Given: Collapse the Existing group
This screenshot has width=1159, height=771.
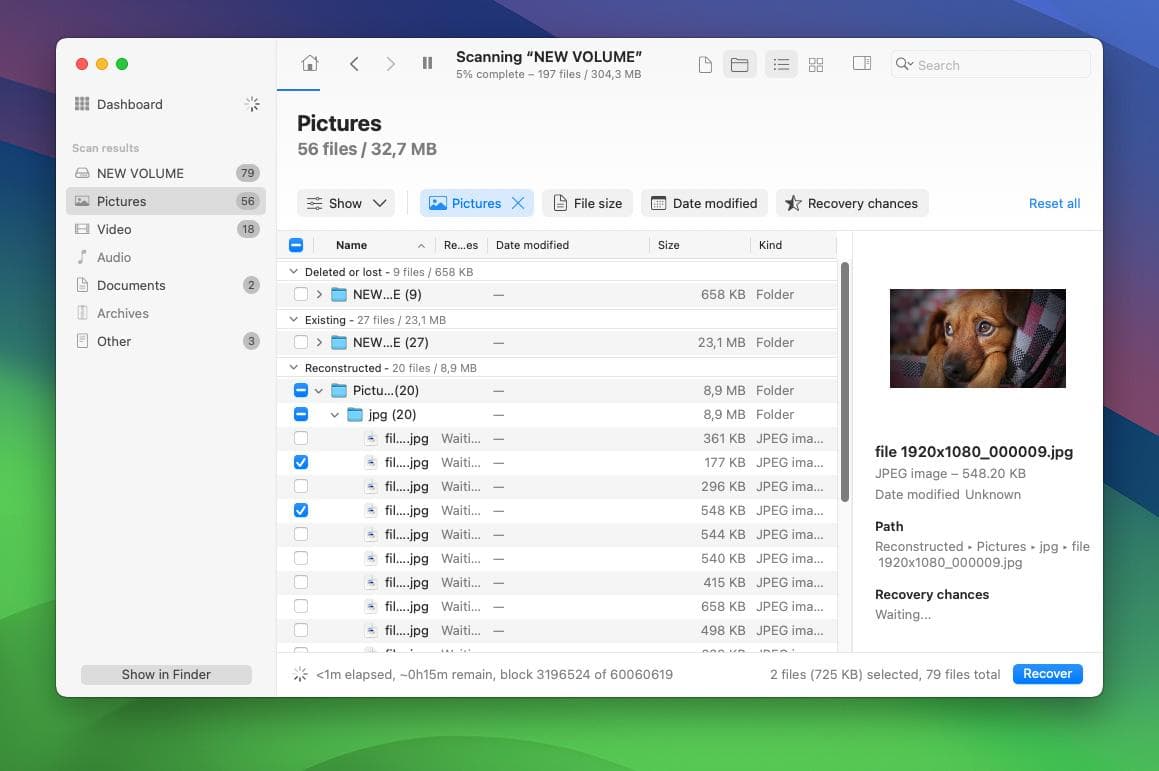Looking at the screenshot, I should pos(293,320).
